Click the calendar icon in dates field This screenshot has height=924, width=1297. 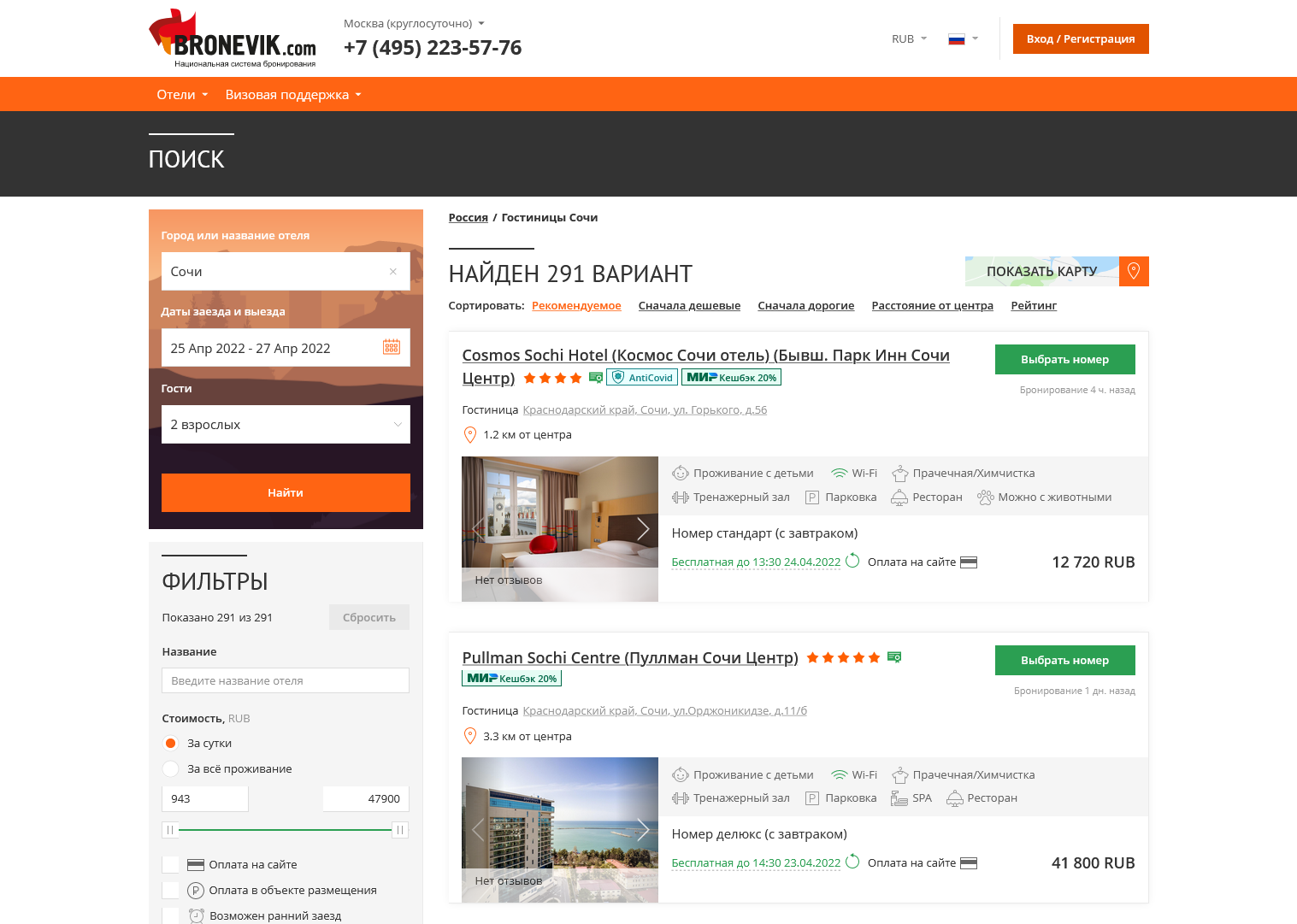click(x=391, y=347)
